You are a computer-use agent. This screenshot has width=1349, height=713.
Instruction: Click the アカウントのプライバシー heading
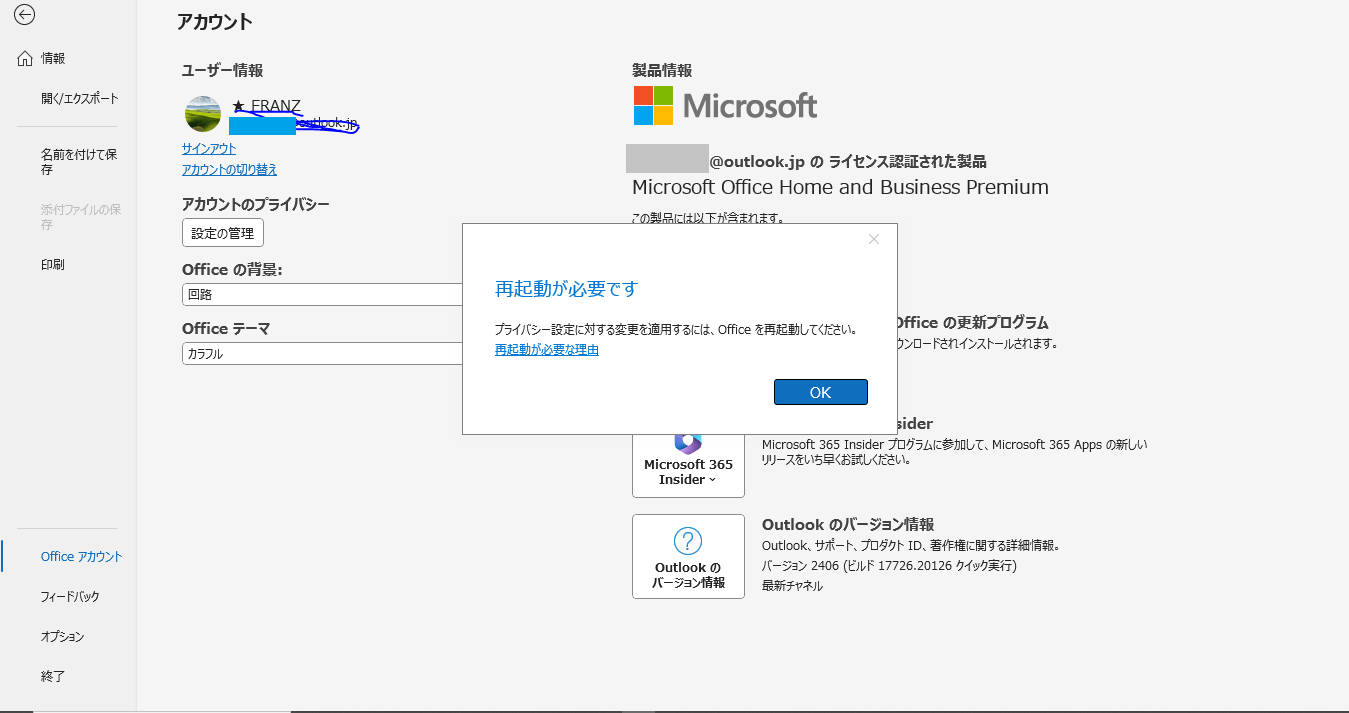(255, 204)
